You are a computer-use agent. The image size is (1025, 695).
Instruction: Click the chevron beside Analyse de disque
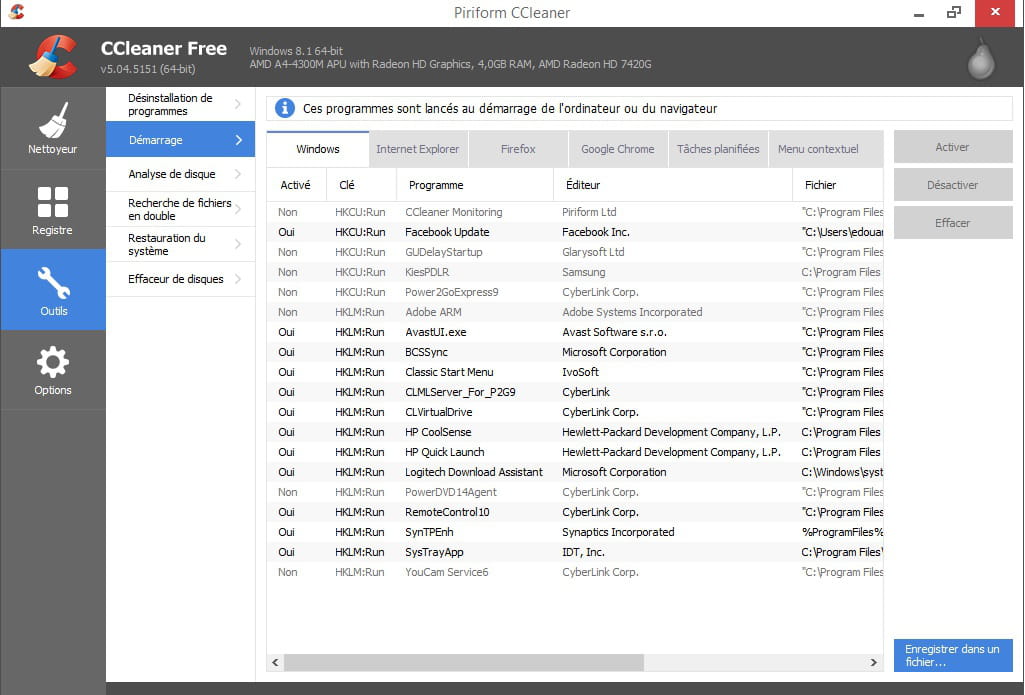pyautogui.click(x=238, y=174)
